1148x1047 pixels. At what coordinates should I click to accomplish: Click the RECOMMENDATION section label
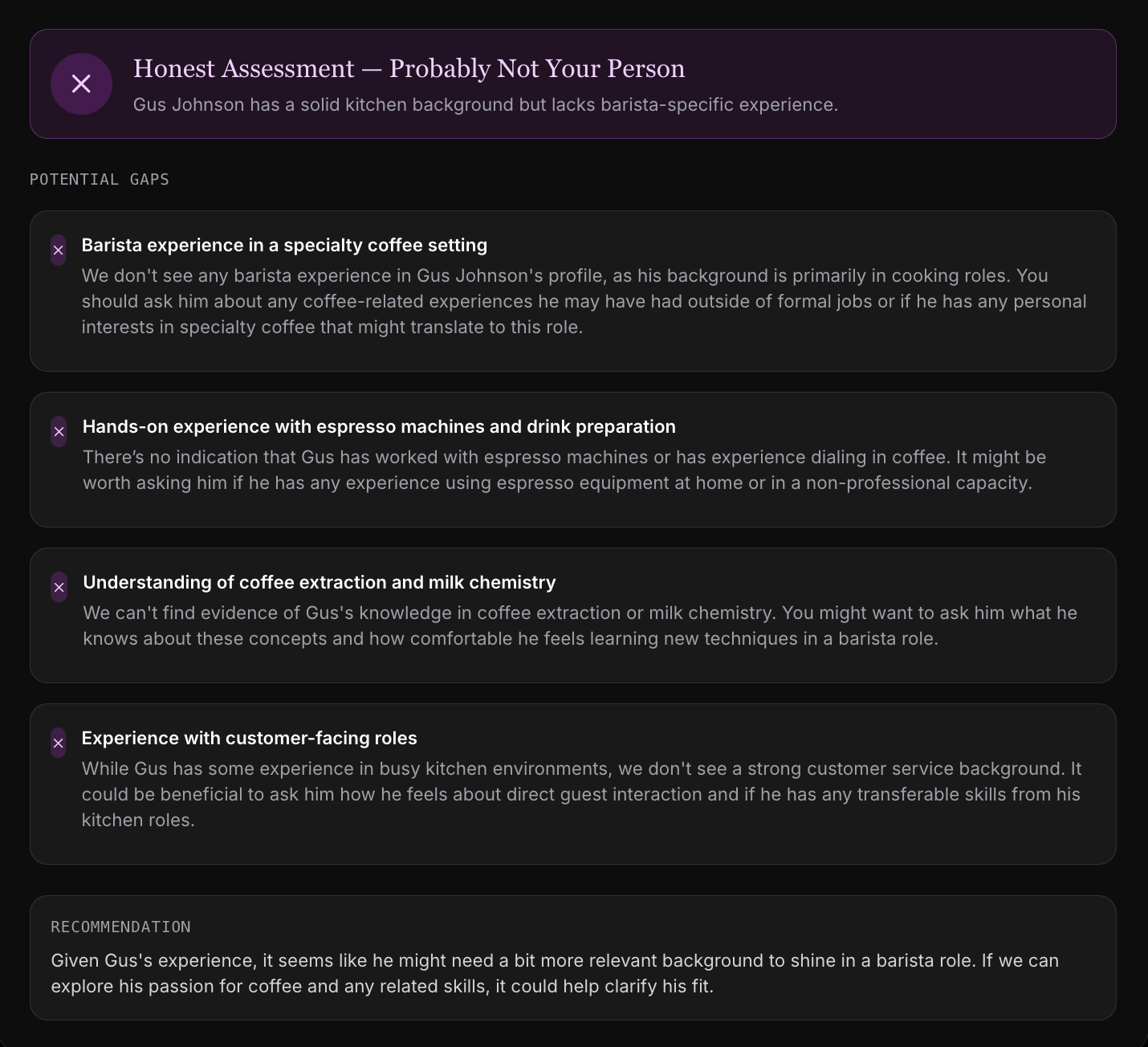(120, 927)
